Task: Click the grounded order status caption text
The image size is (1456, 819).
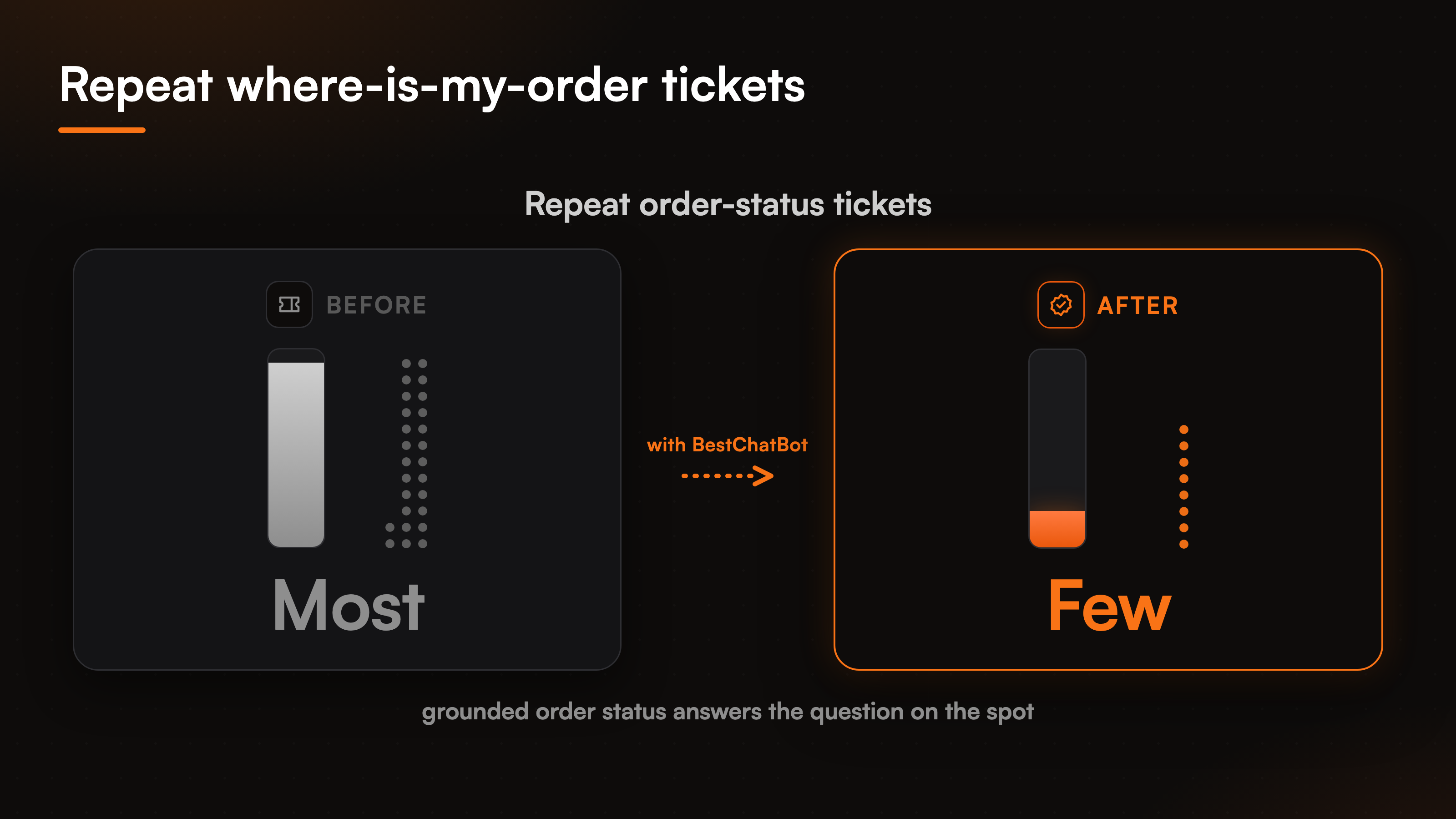Action: [x=728, y=712]
